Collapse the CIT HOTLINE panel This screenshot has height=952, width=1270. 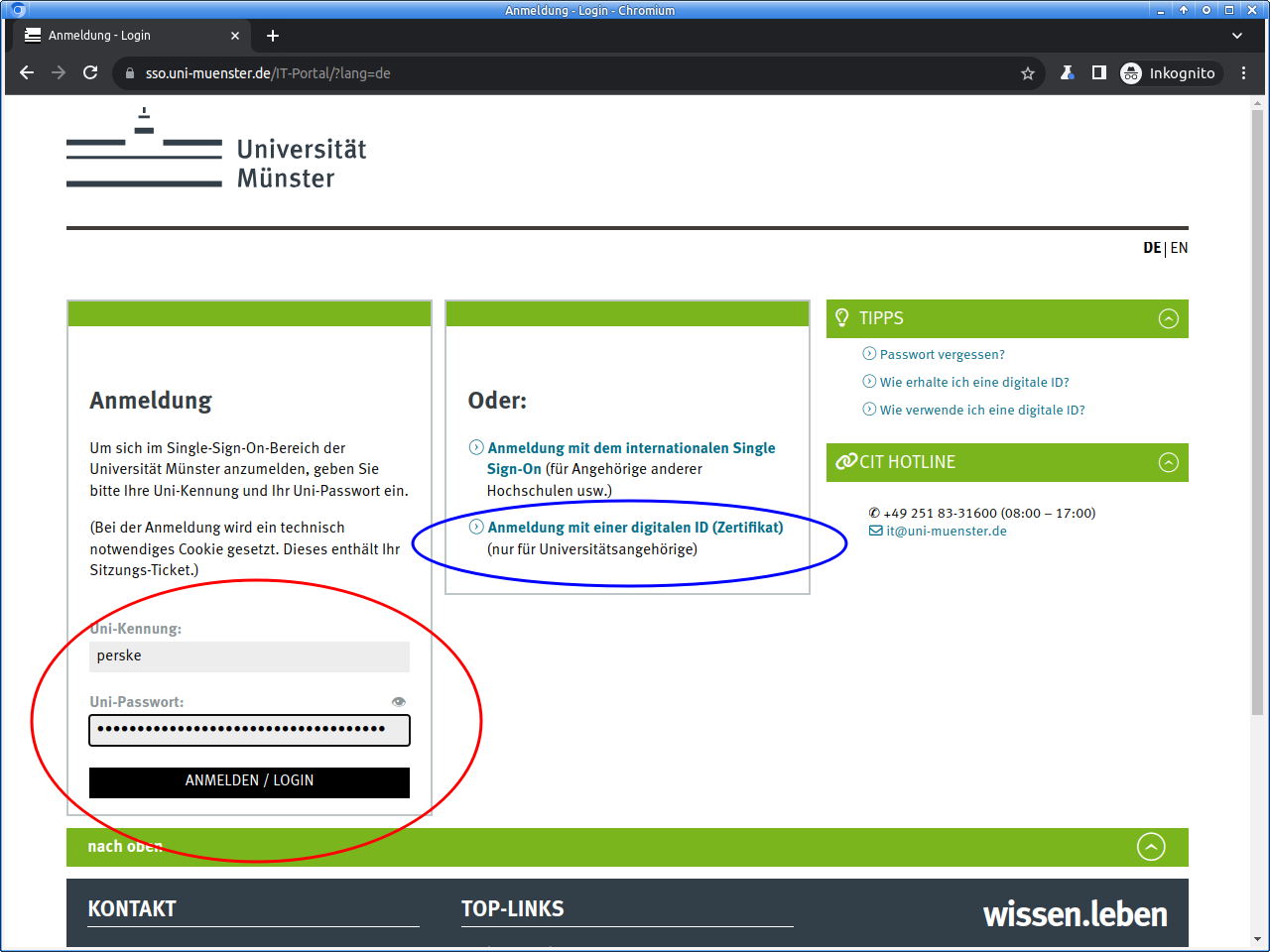tap(1169, 462)
